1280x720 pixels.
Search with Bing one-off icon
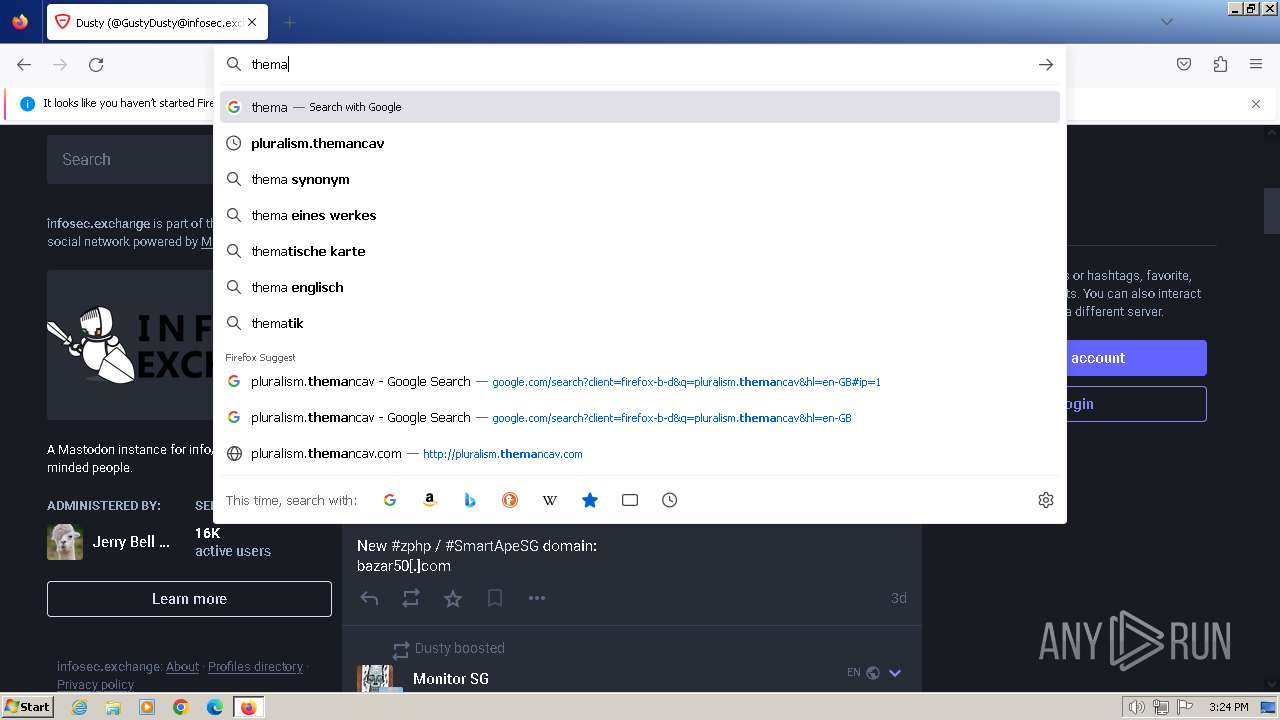(470, 500)
